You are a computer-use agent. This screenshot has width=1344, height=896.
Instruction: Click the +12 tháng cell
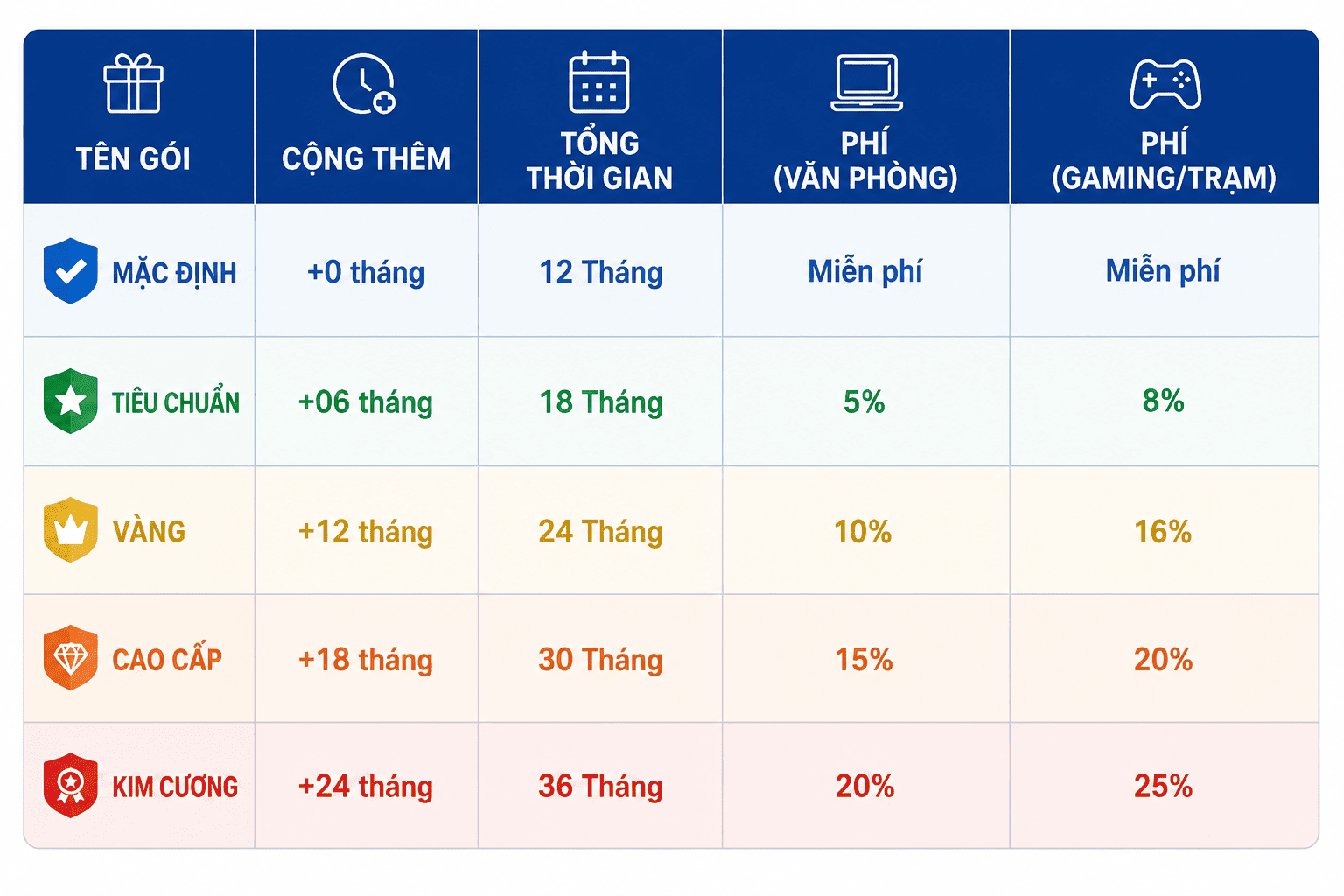(366, 532)
